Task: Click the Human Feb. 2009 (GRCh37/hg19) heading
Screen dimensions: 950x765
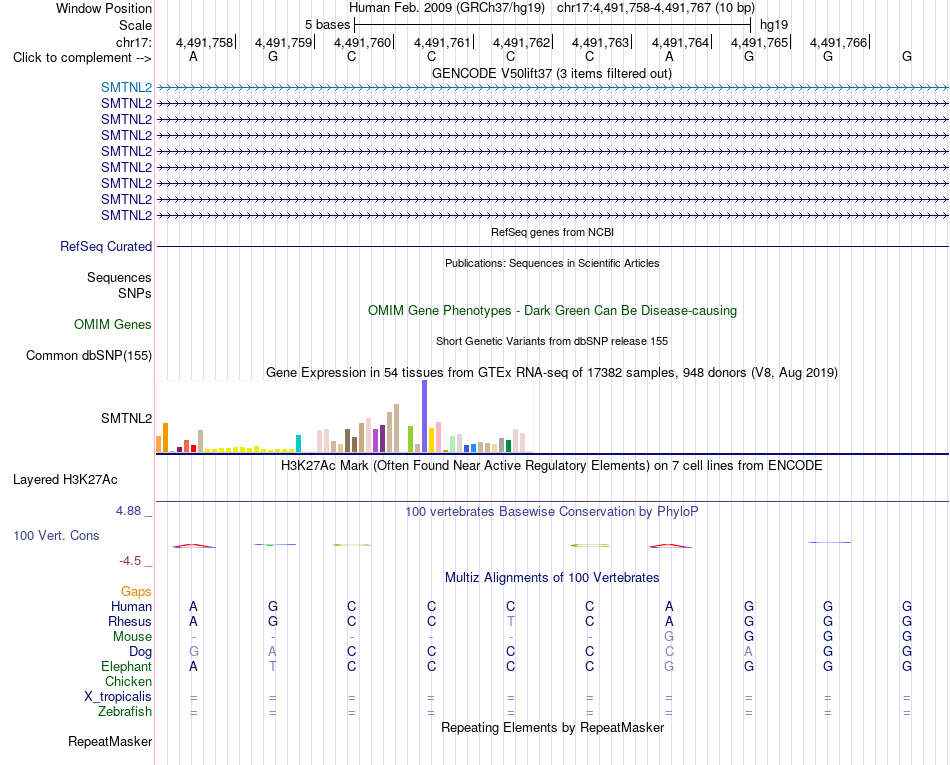Action: point(447,8)
